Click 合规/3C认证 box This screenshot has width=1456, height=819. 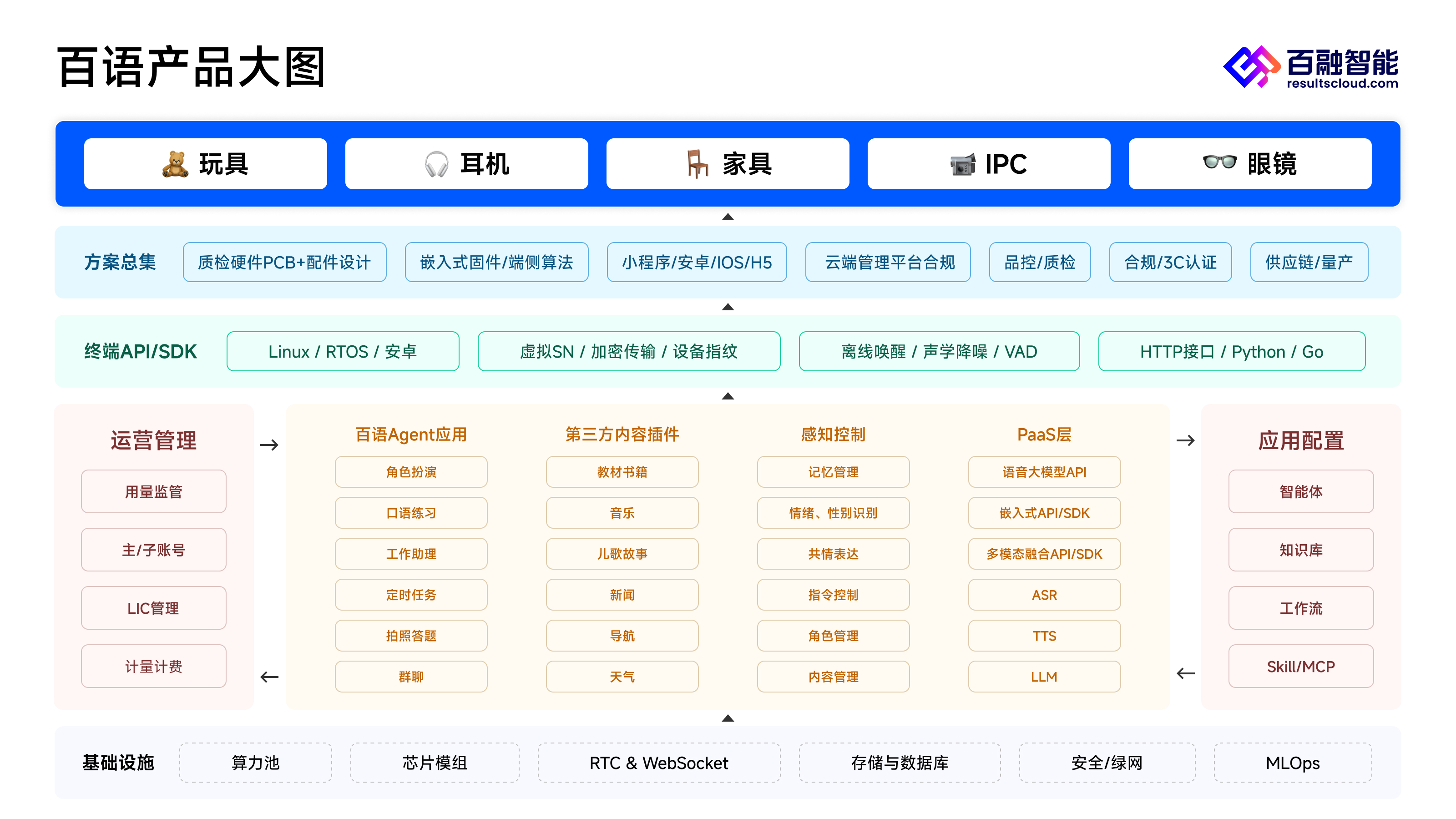[x=1171, y=262]
